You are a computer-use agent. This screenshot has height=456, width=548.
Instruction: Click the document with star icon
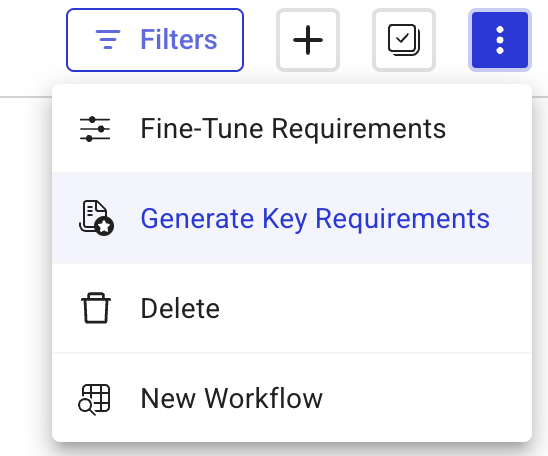point(96,218)
